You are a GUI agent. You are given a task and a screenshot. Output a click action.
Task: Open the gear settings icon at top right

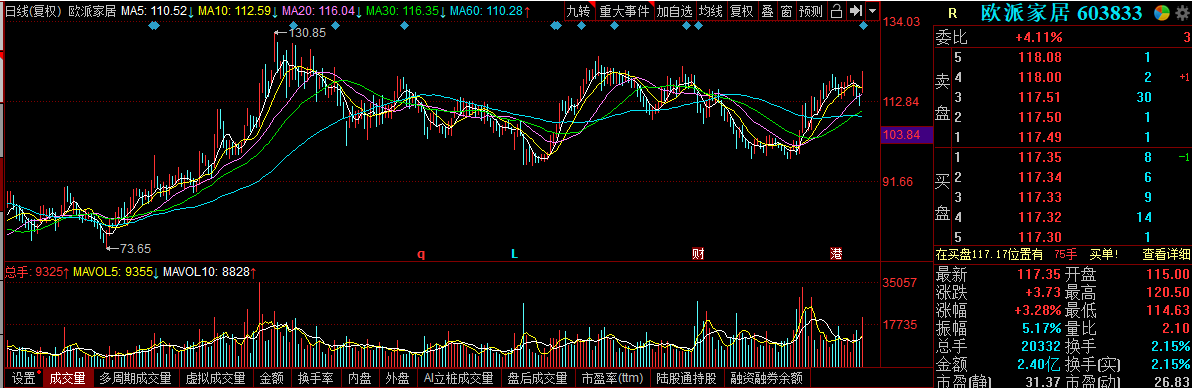(x=1182, y=13)
